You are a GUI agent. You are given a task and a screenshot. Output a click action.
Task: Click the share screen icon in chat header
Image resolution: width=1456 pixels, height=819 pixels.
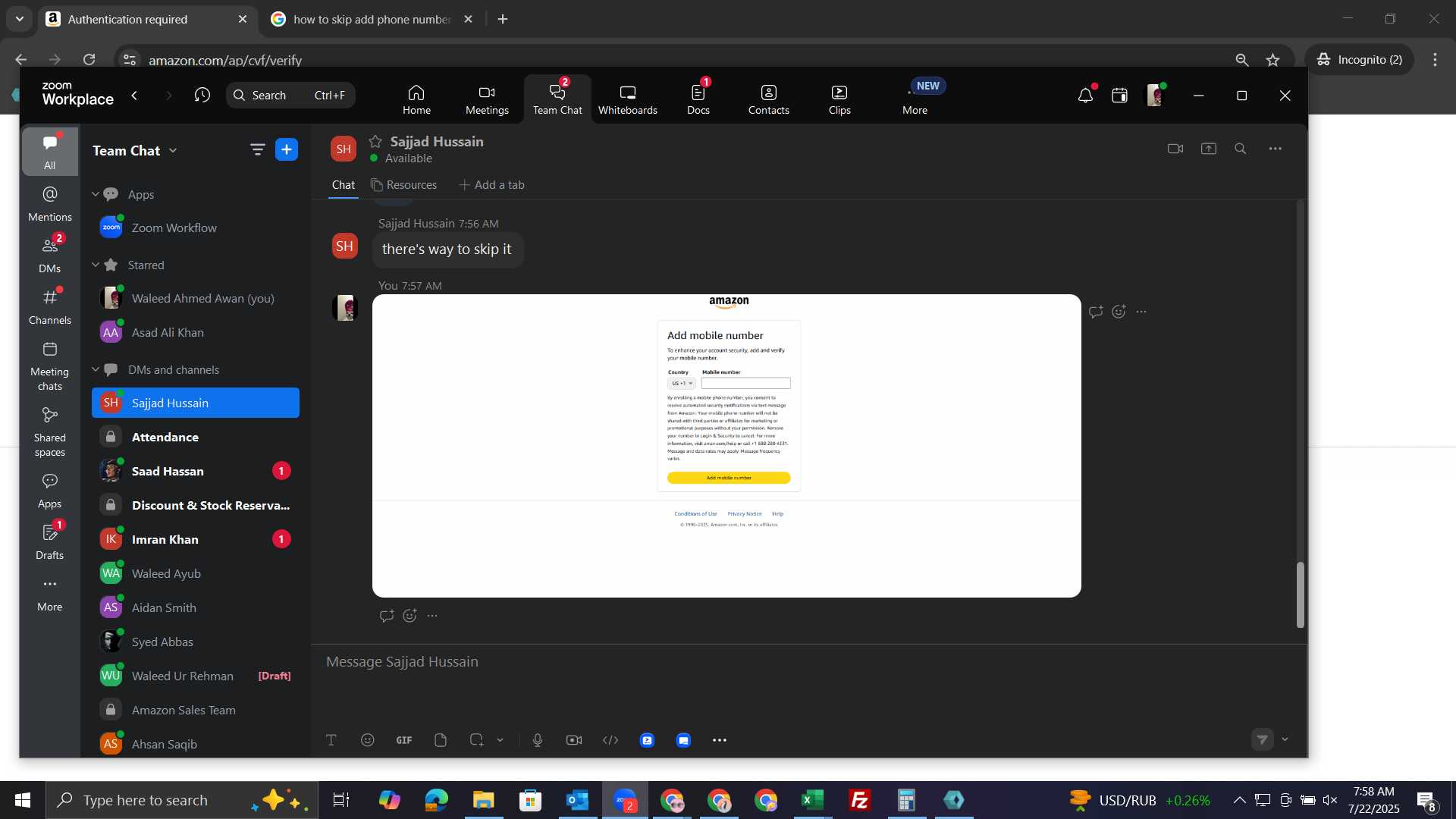click(1209, 149)
